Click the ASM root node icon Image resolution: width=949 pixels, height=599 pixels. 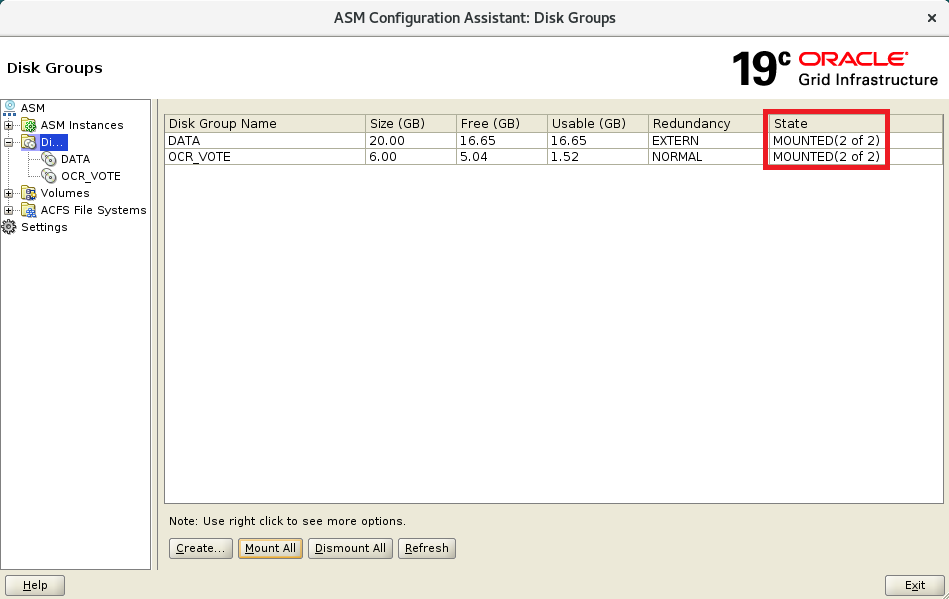click(10, 108)
